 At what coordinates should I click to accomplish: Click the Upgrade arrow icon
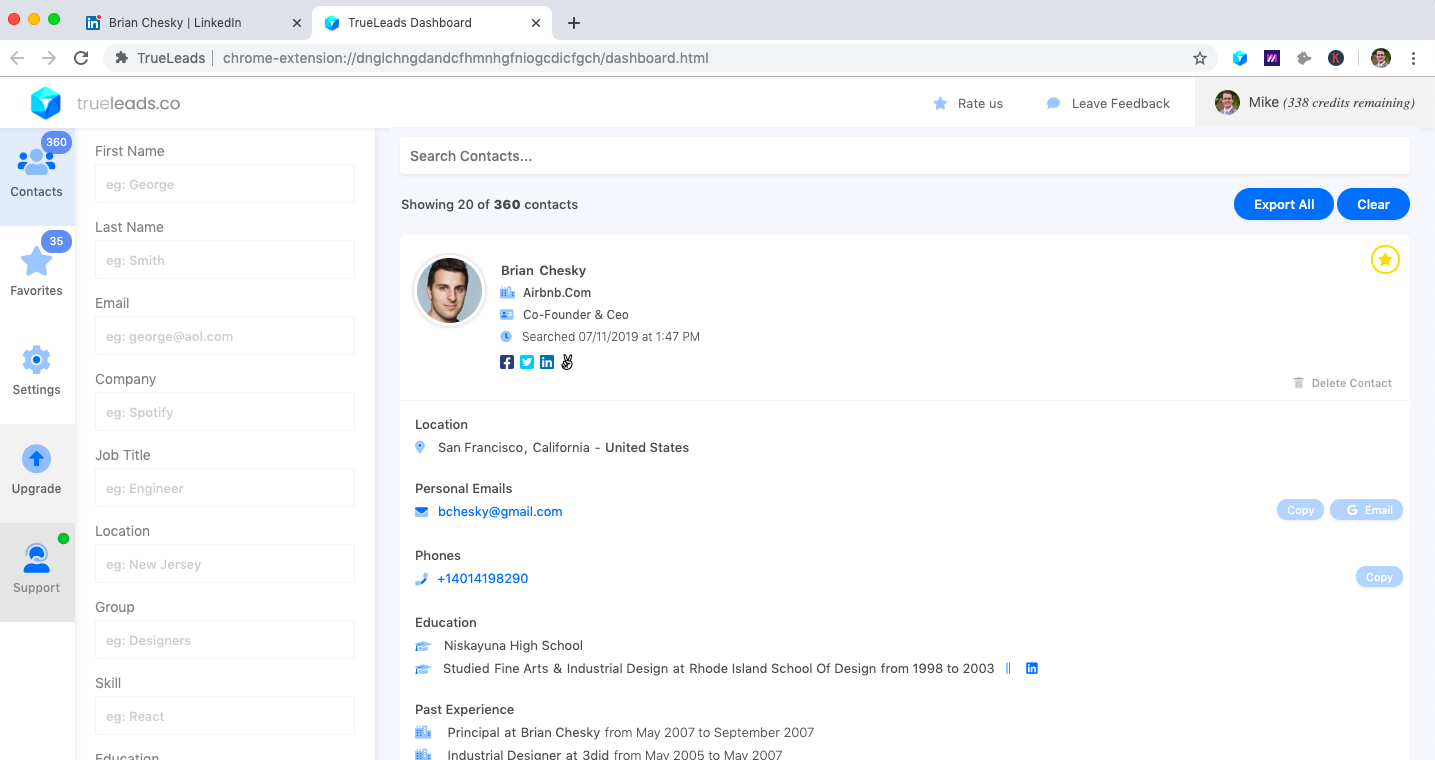pyautogui.click(x=37, y=459)
